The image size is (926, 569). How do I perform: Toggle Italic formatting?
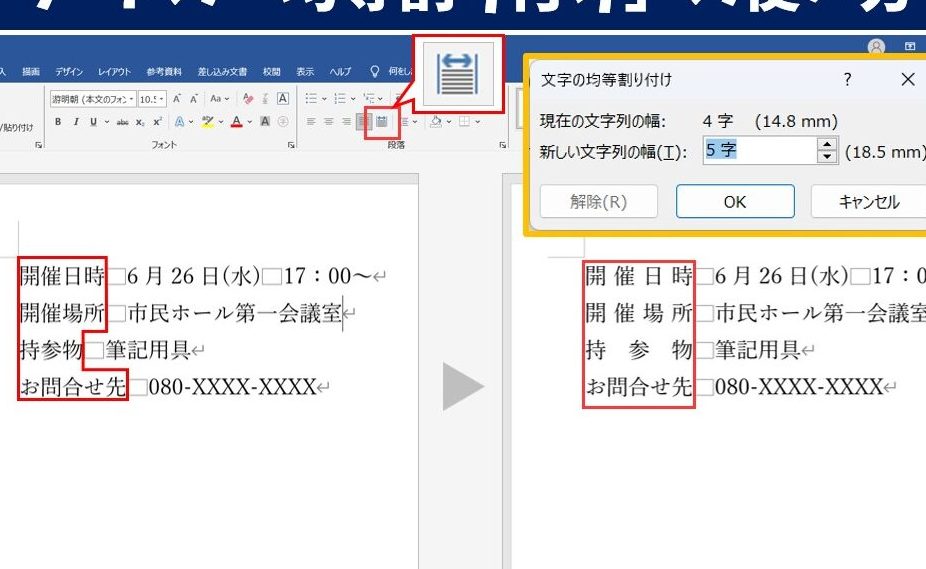coord(76,122)
